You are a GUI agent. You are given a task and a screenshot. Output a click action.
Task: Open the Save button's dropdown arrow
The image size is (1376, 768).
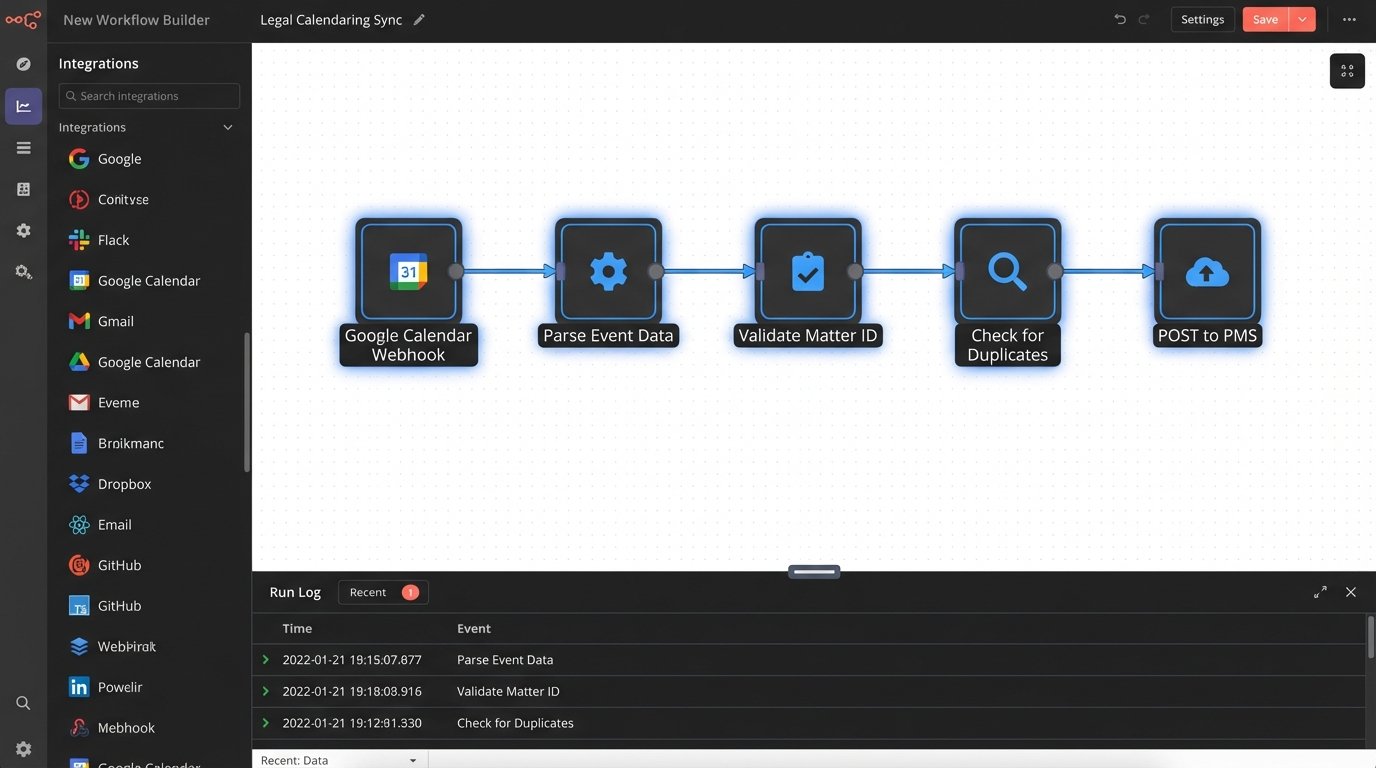1302,18
